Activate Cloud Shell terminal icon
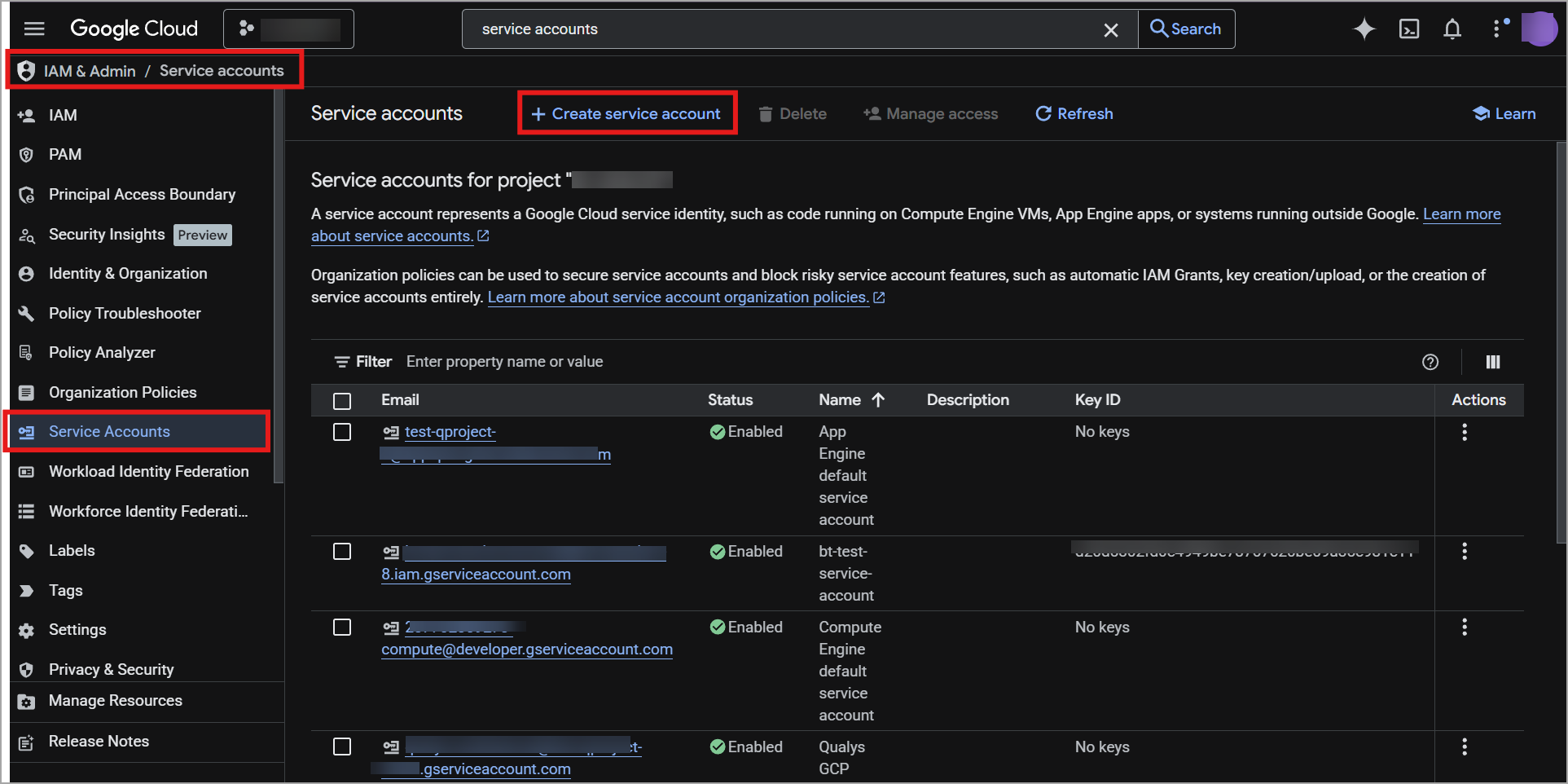The image size is (1568, 784). (1408, 29)
